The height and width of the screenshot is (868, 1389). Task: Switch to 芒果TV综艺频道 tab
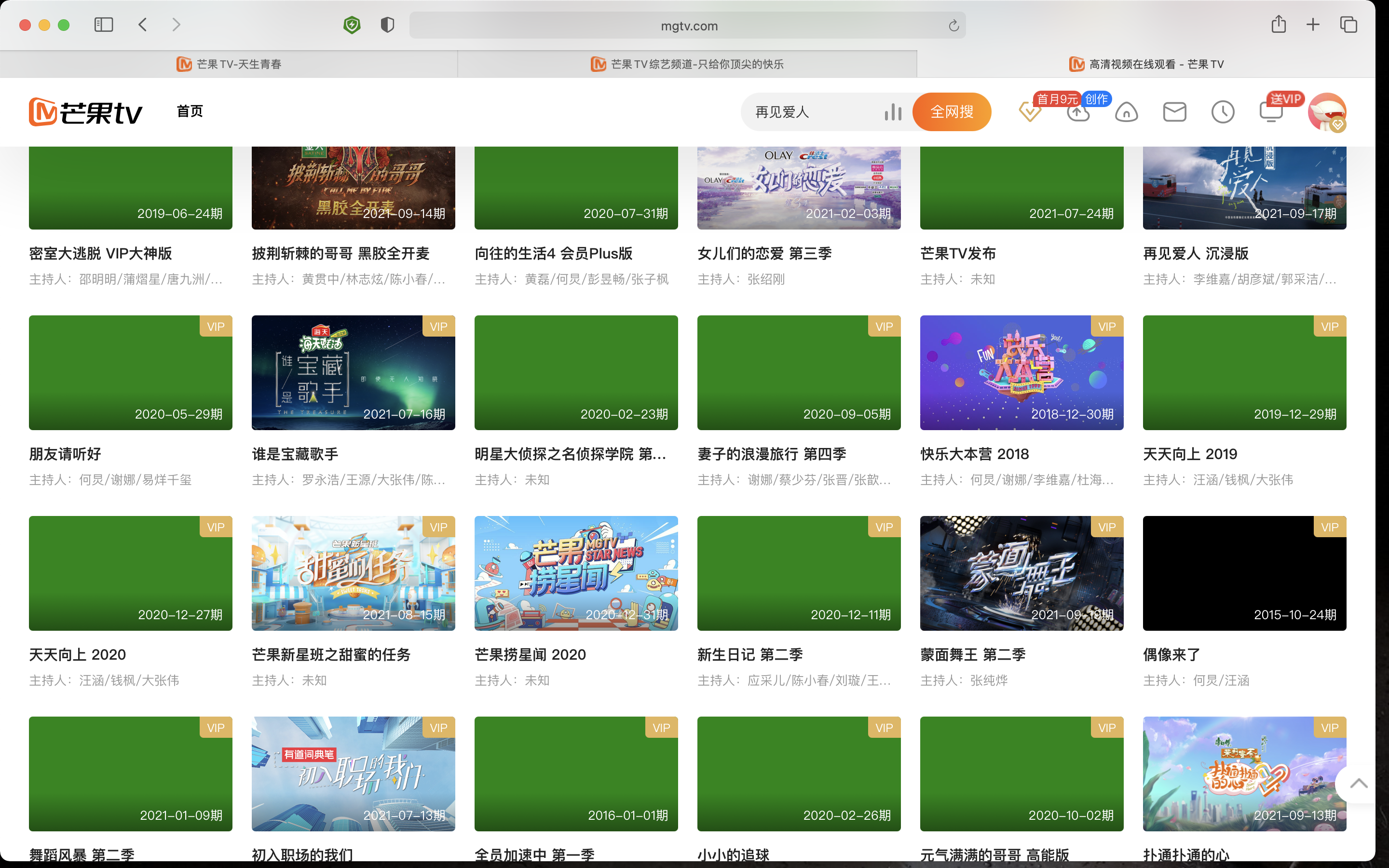(687, 64)
